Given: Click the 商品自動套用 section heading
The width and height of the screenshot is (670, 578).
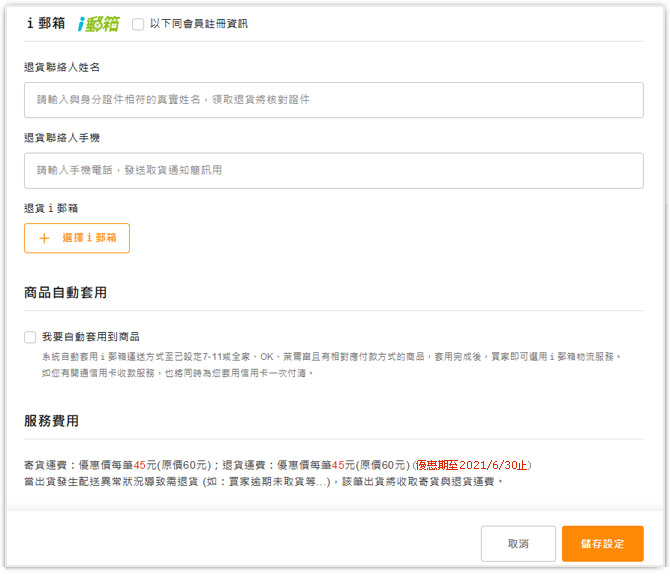Looking at the screenshot, I should (x=65, y=293).
